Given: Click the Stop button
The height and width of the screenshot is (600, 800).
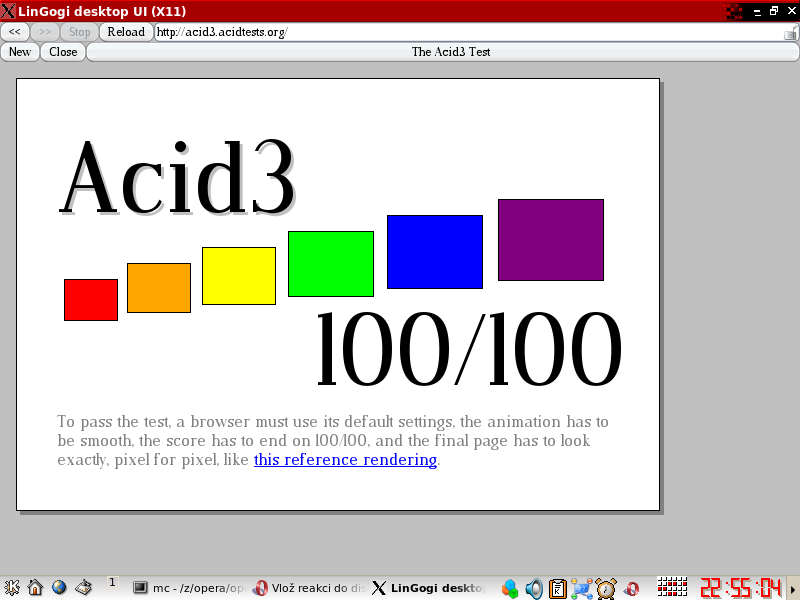Looking at the screenshot, I should tap(80, 32).
